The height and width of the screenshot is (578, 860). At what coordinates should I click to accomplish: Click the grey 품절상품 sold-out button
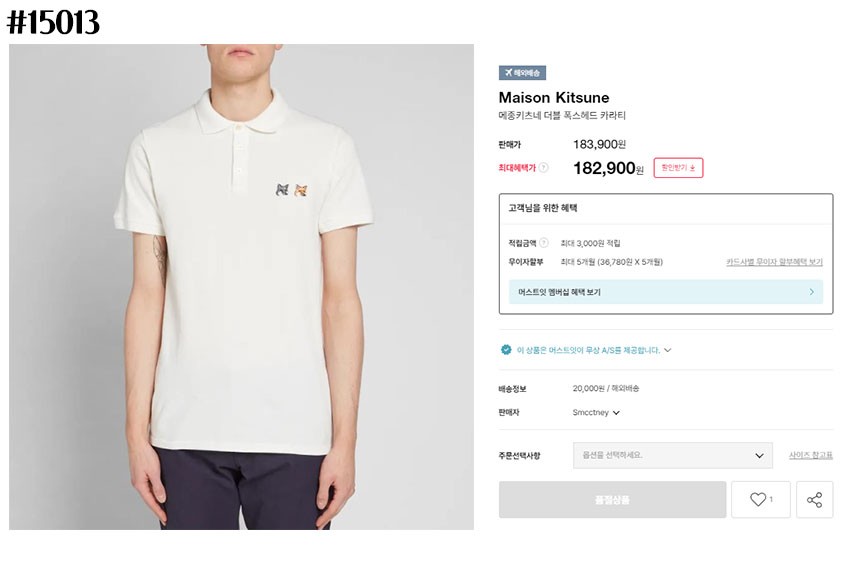pos(612,499)
